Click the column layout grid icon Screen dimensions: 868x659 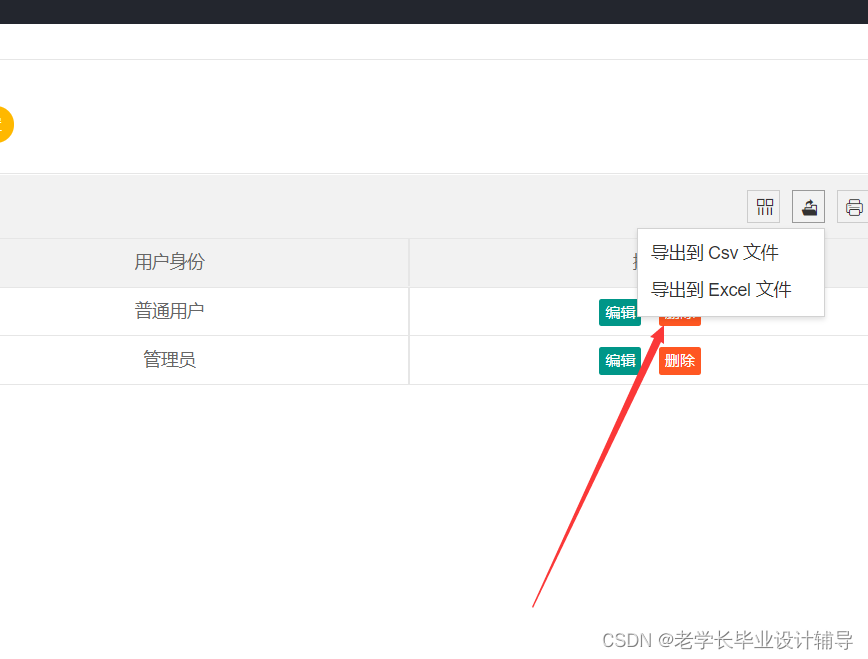point(763,206)
